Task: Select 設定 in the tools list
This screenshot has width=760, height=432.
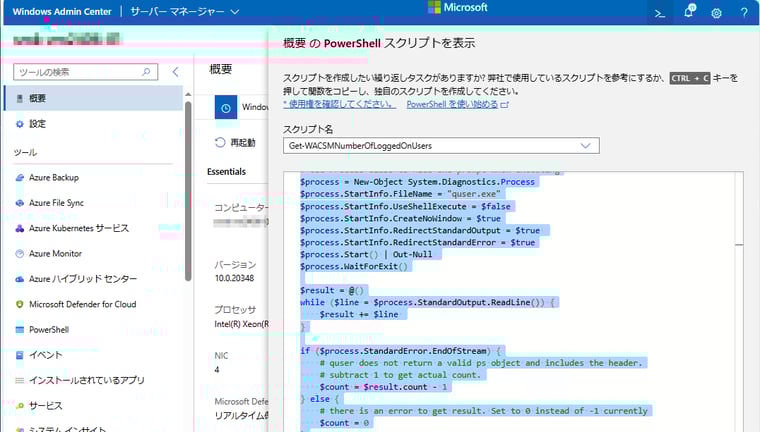Action: [93, 124]
